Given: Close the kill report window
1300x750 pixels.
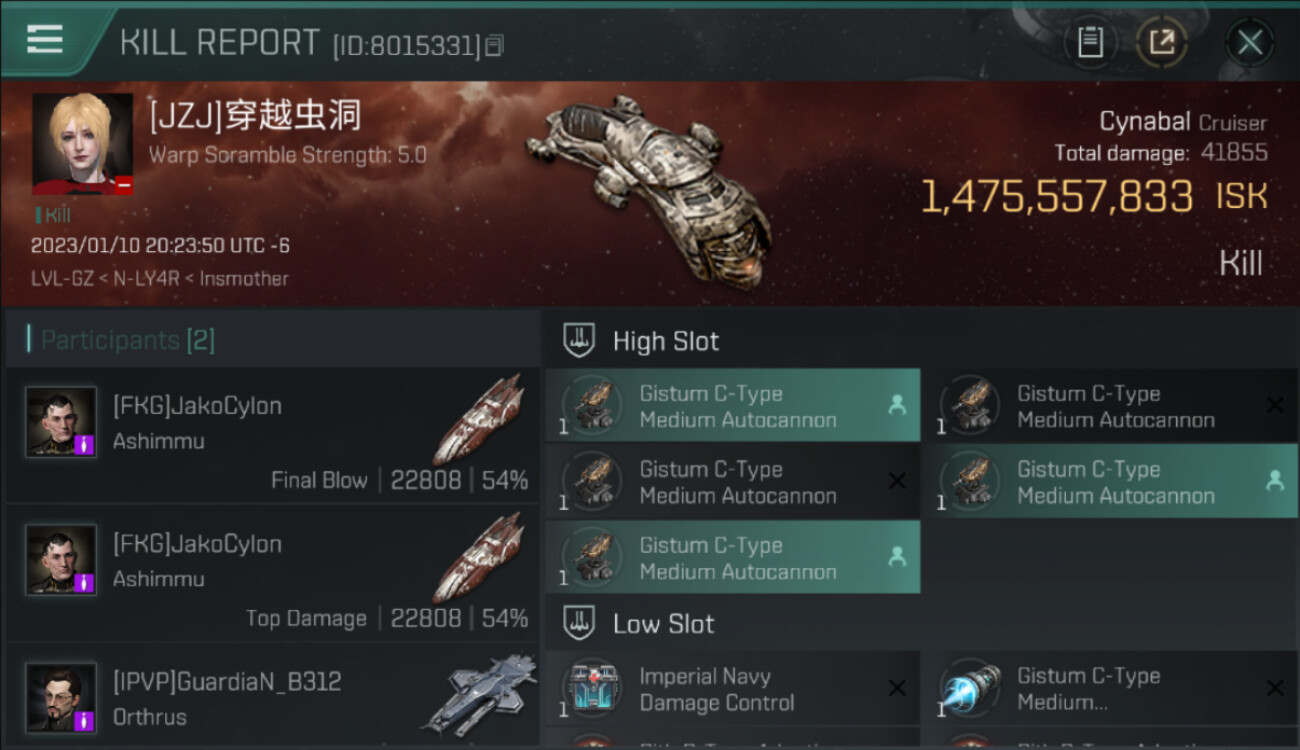Looking at the screenshot, I should [x=1249, y=42].
